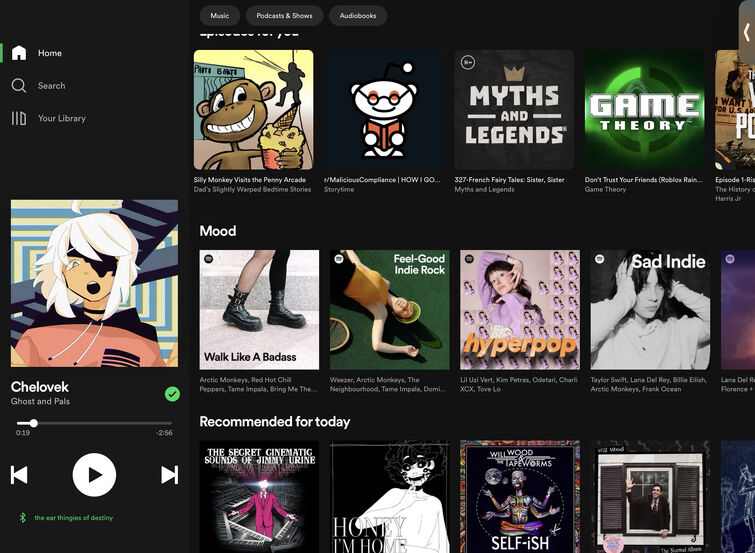The width and height of the screenshot is (755, 553).
Task: Click the Chelovek now-playing album art
Action: tap(94, 283)
